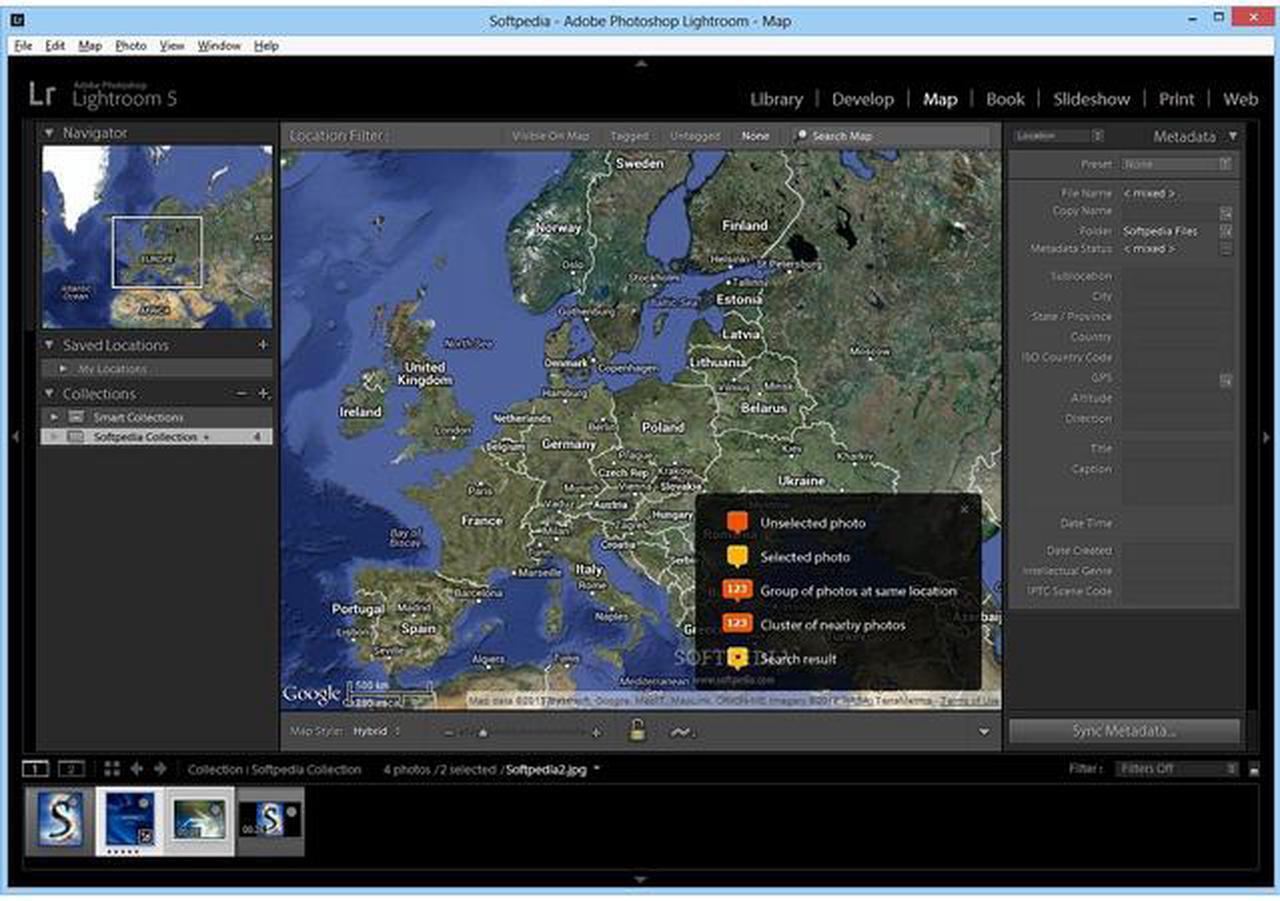Select the video thumbnail with S logo on black
1280x901 pixels.
(270, 820)
